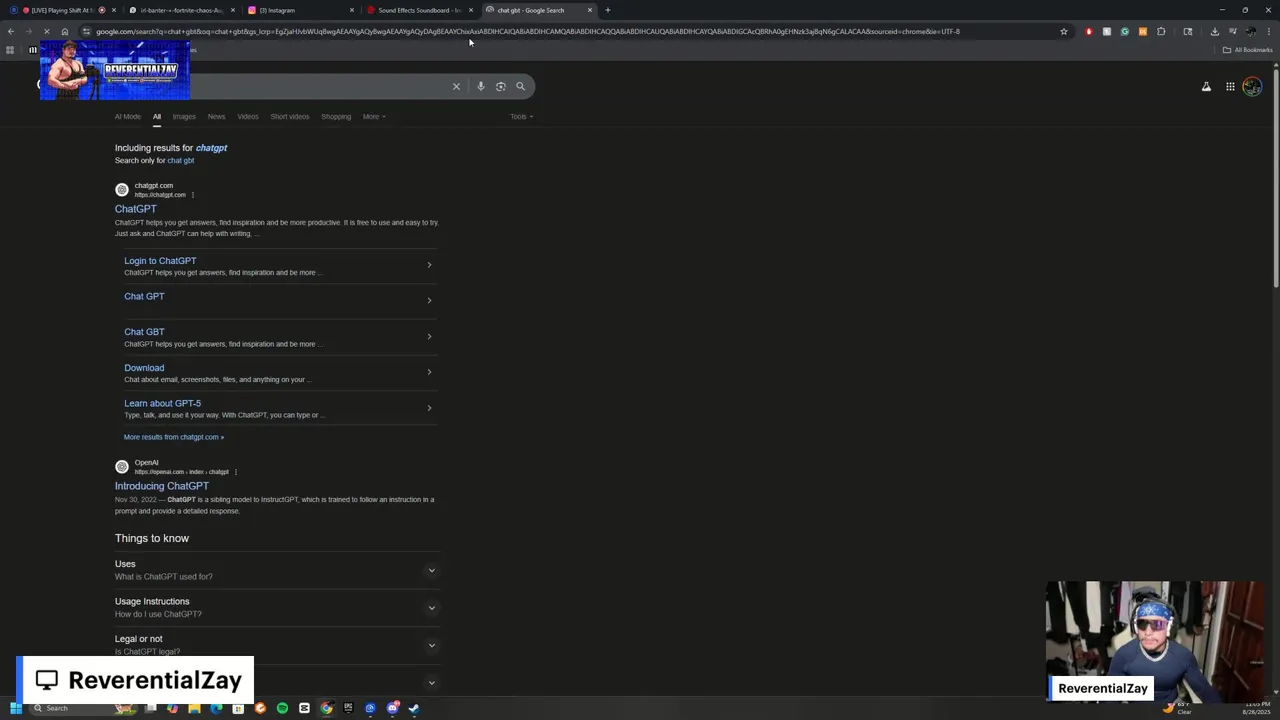Open All Bookmarks folder

1248,50
